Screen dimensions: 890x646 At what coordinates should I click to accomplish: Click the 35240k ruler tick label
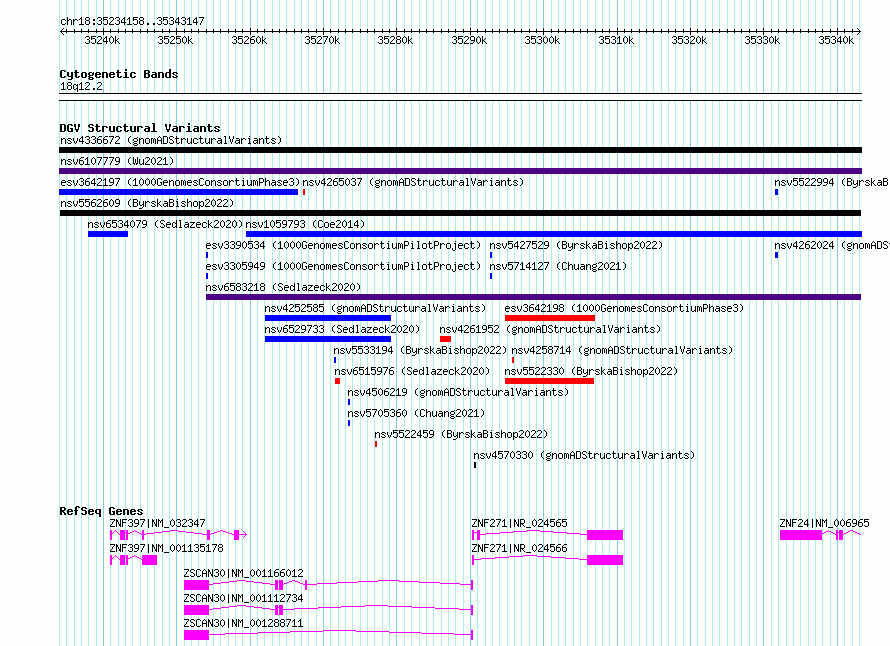click(x=102, y=40)
